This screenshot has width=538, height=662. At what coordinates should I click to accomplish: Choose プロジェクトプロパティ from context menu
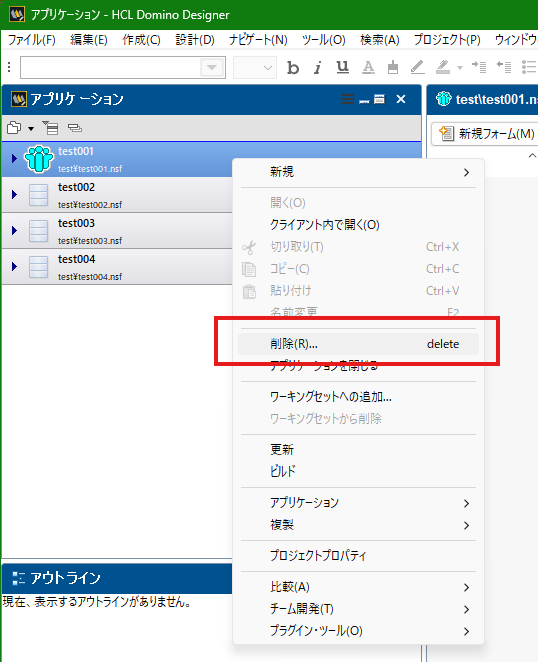pyautogui.click(x=358, y=556)
